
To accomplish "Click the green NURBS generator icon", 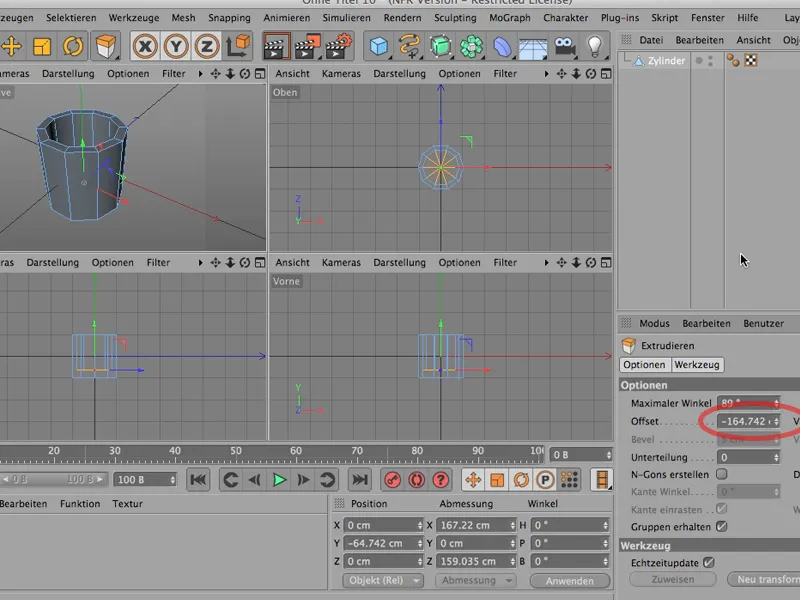I will [441, 46].
